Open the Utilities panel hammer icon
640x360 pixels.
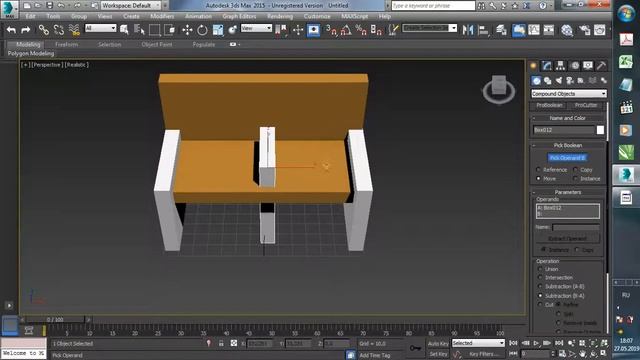(x=601, y=66)
